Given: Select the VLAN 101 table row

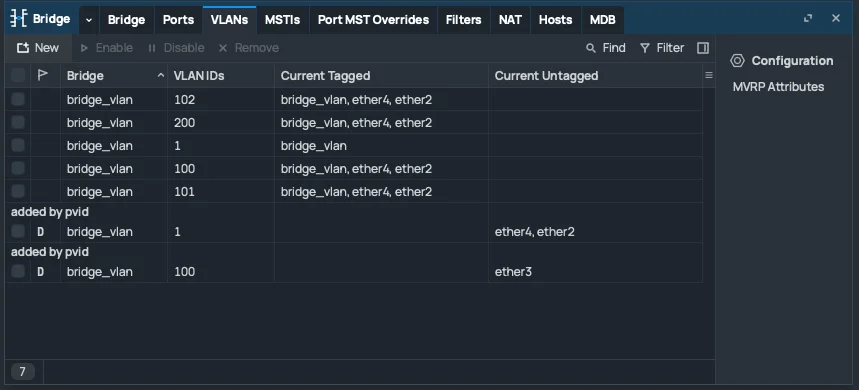Looking at the screenshot, I should tap(354, 192).
